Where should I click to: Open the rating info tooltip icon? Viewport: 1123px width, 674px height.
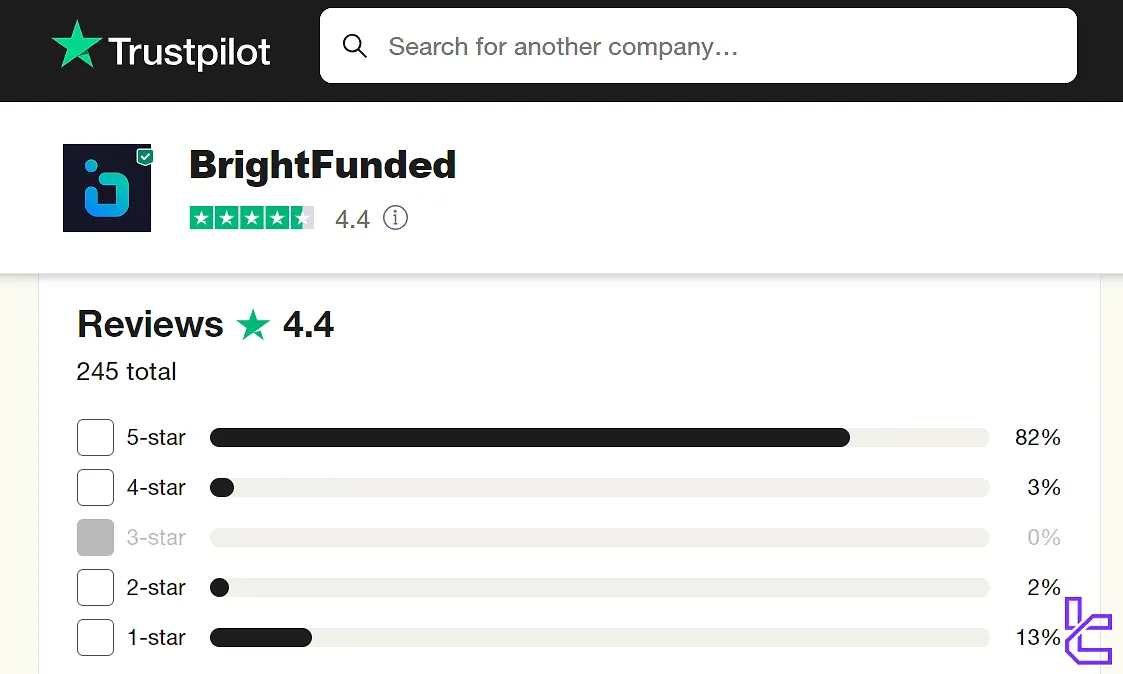[395, 217]
